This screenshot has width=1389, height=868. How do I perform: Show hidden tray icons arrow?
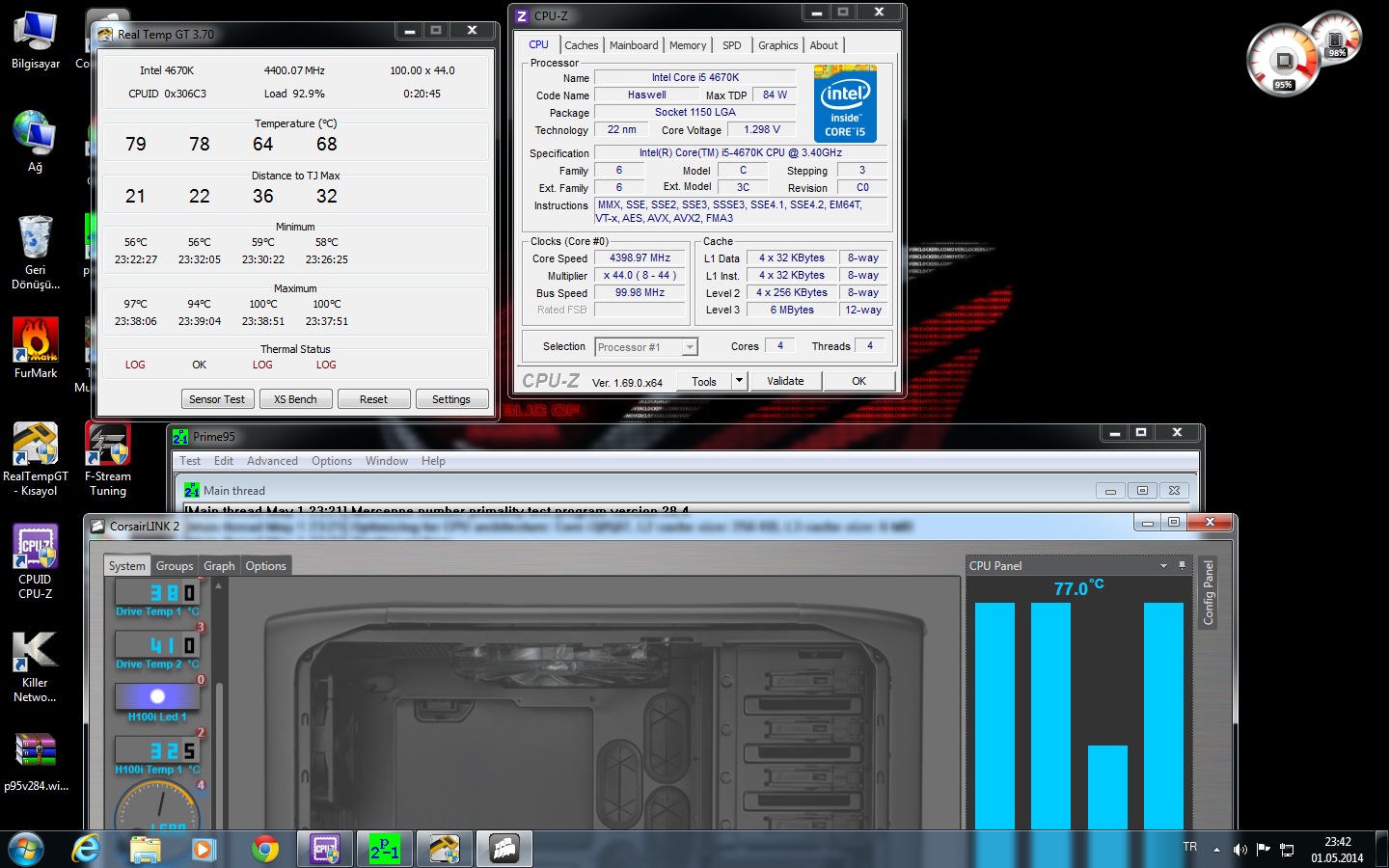coord(1216,850)
